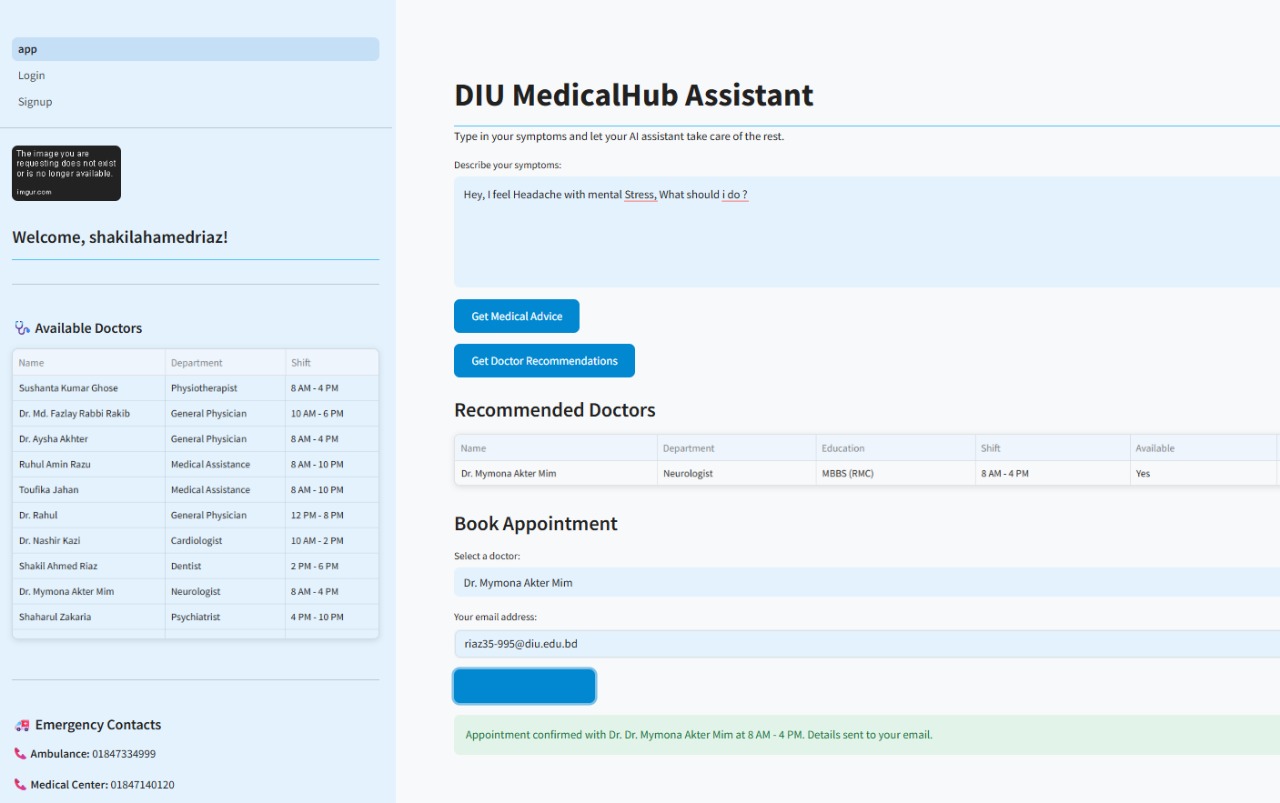Viewport: 1280px width, 803px height.
Task: Click Get Doctor Recommendations button
Action: click(x=544, y=361)
